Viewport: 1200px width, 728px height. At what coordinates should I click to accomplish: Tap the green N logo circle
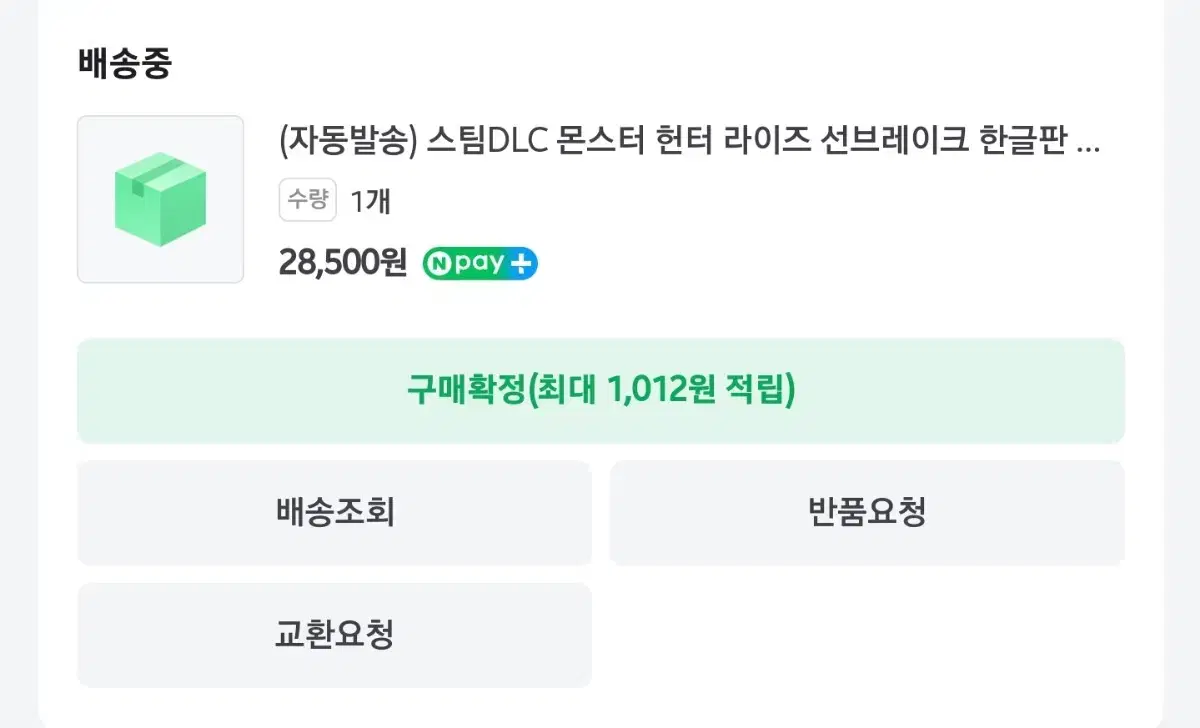(438, 264)
